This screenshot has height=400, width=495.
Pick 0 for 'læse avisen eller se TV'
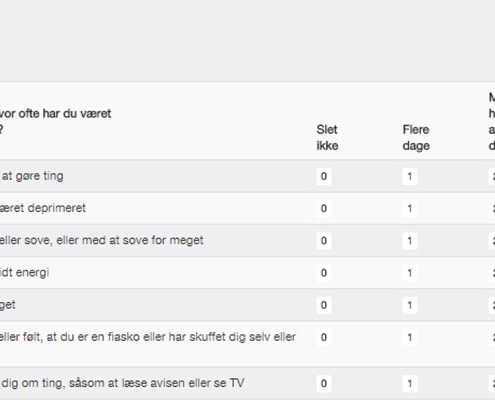pyautogui.click(x=324, y=384)
